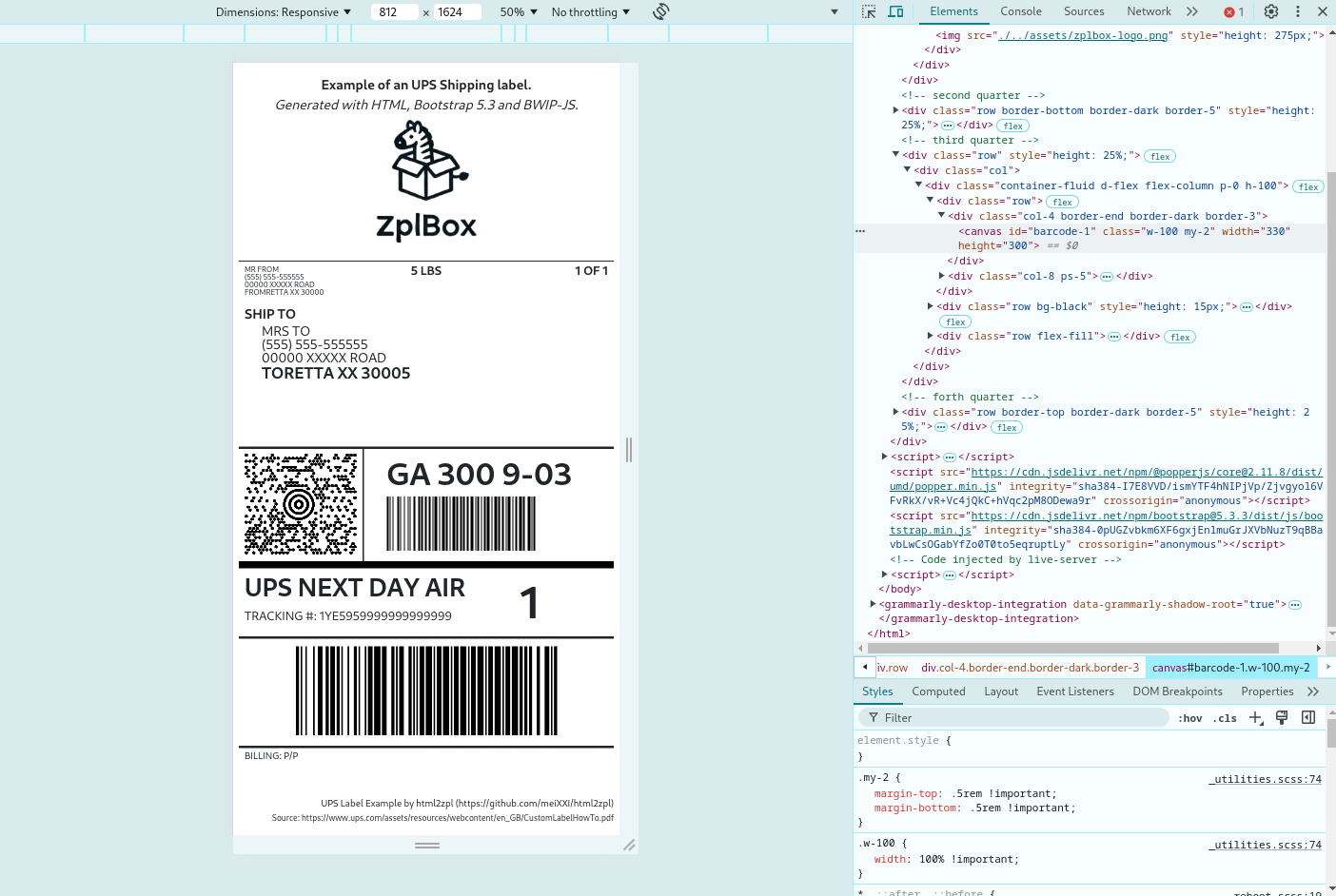
Task: Open the Dimensions: Responsive dropdown
Action: (x=284, y=12)
